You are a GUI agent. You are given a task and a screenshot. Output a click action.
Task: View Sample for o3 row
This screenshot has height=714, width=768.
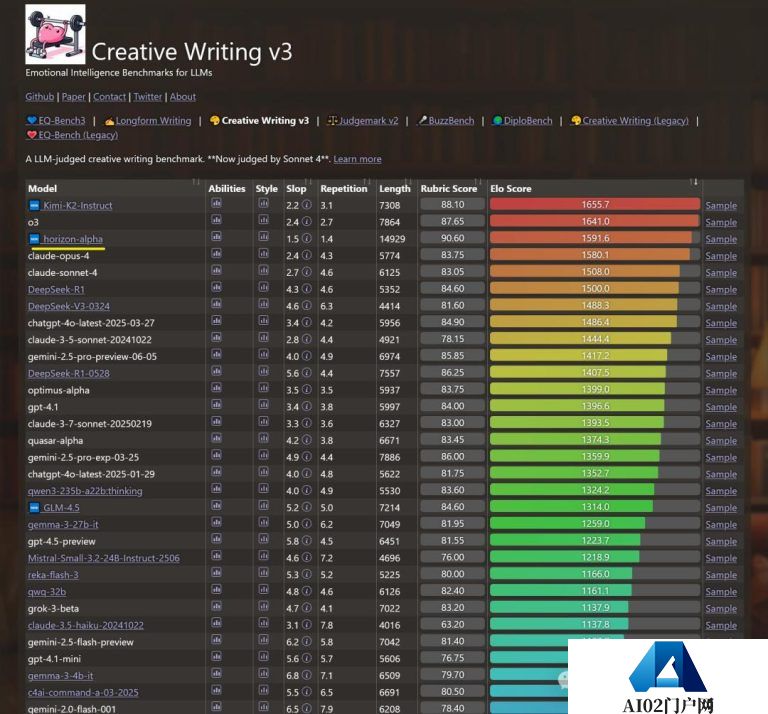721,222
